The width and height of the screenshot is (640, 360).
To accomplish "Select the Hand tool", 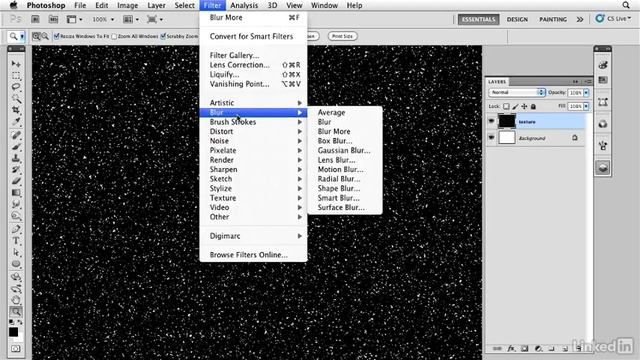I will pyautogui.click(x=16, y=300).
